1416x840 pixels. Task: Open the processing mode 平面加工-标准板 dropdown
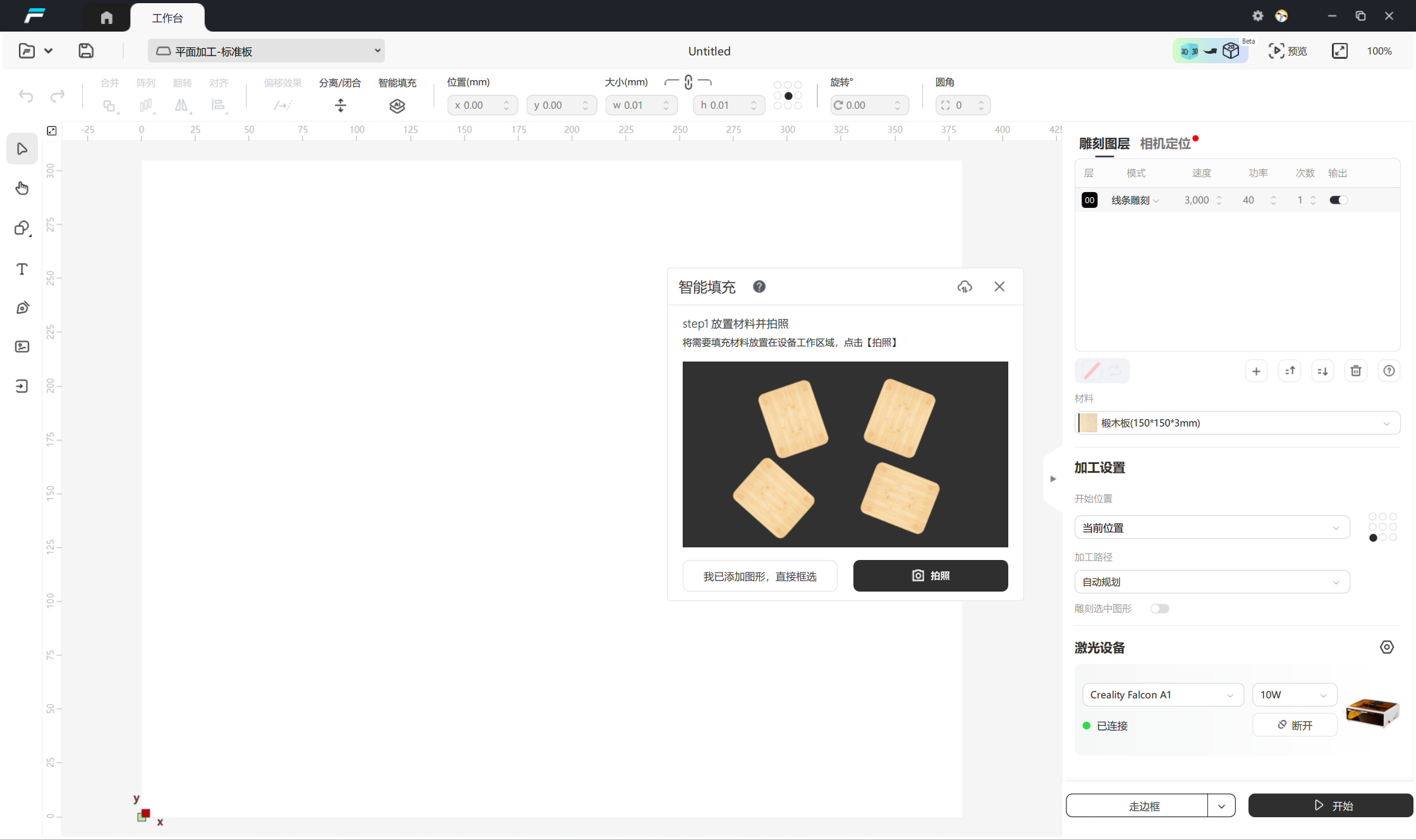click(x=266, y=51)
